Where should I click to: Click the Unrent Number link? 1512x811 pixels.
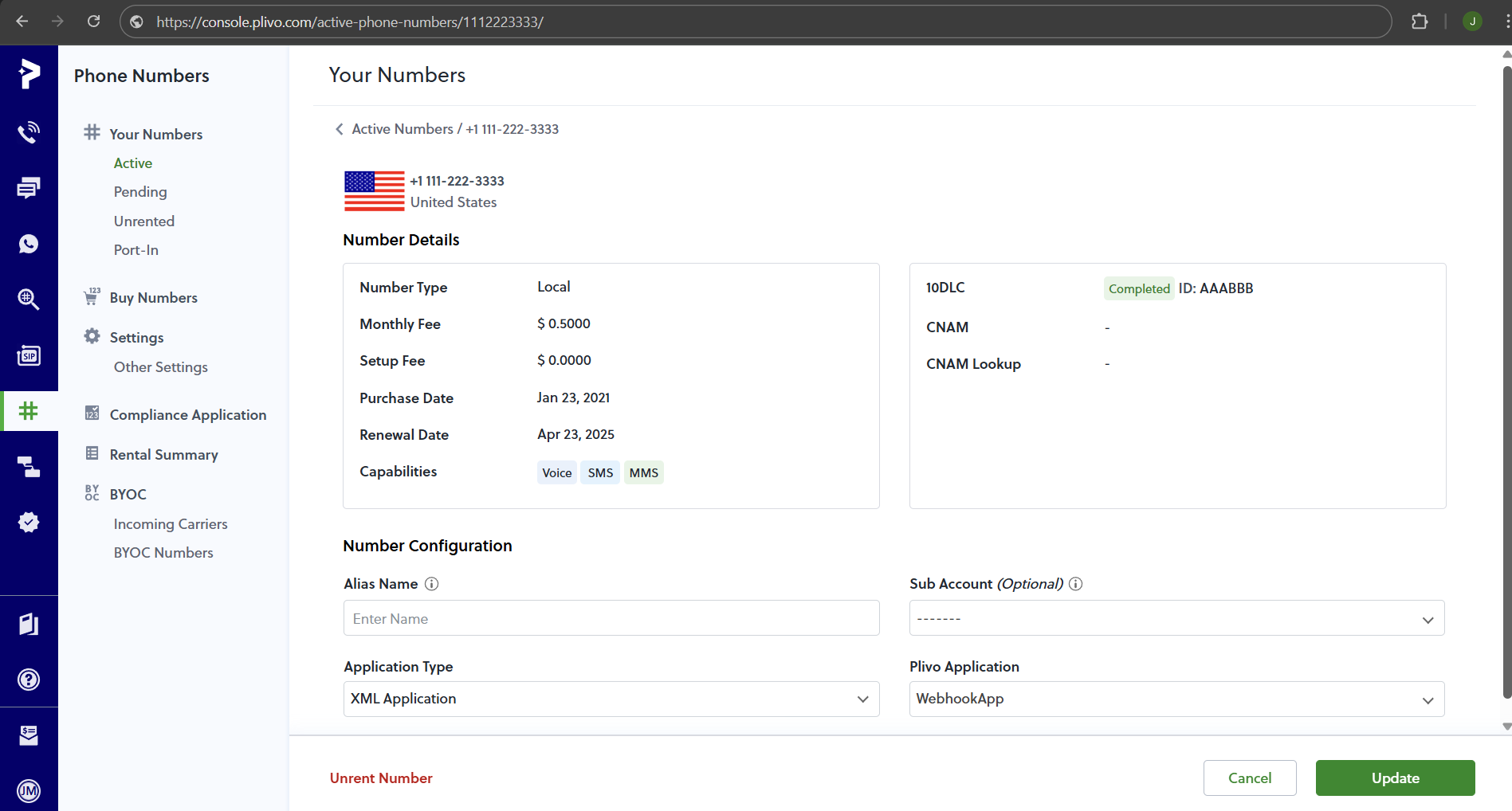tap(381, 778)
